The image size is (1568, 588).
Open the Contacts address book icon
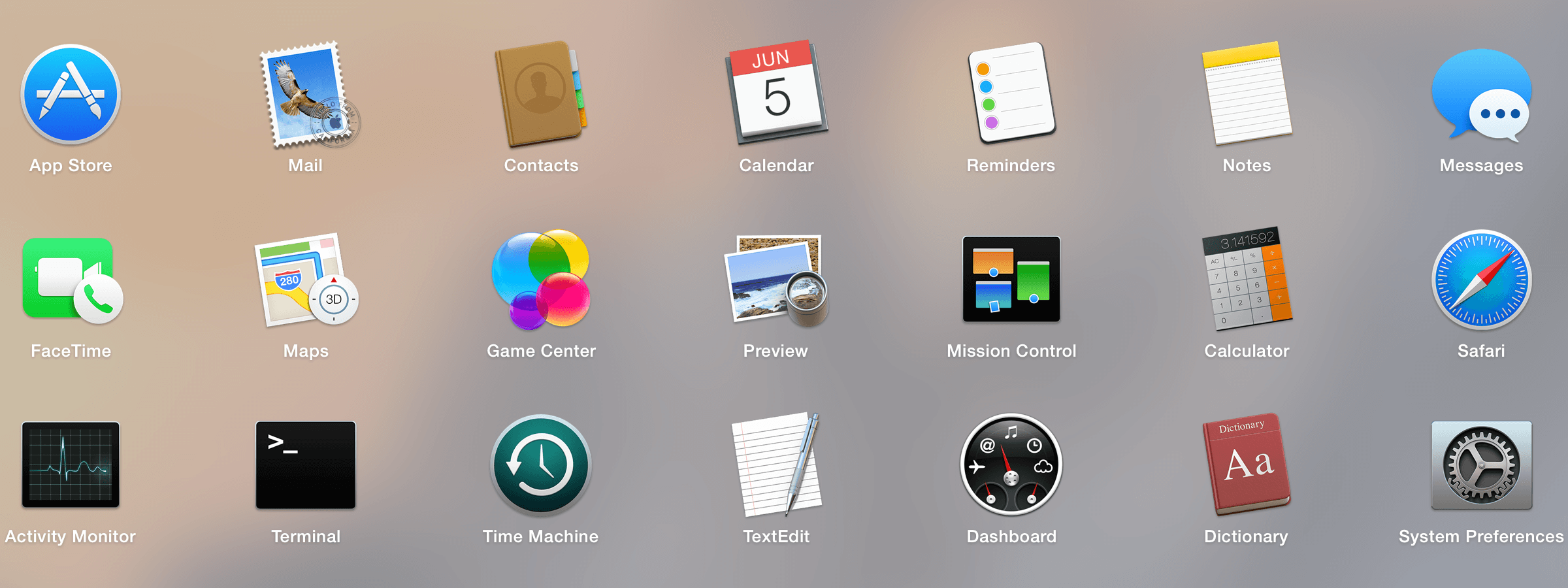point(541,93)
